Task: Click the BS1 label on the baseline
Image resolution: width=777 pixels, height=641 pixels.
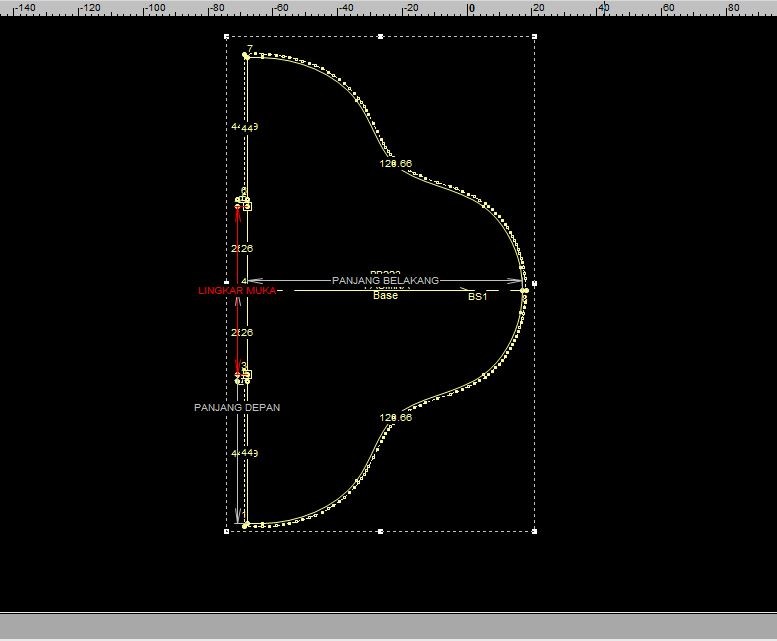Action: 477,297
